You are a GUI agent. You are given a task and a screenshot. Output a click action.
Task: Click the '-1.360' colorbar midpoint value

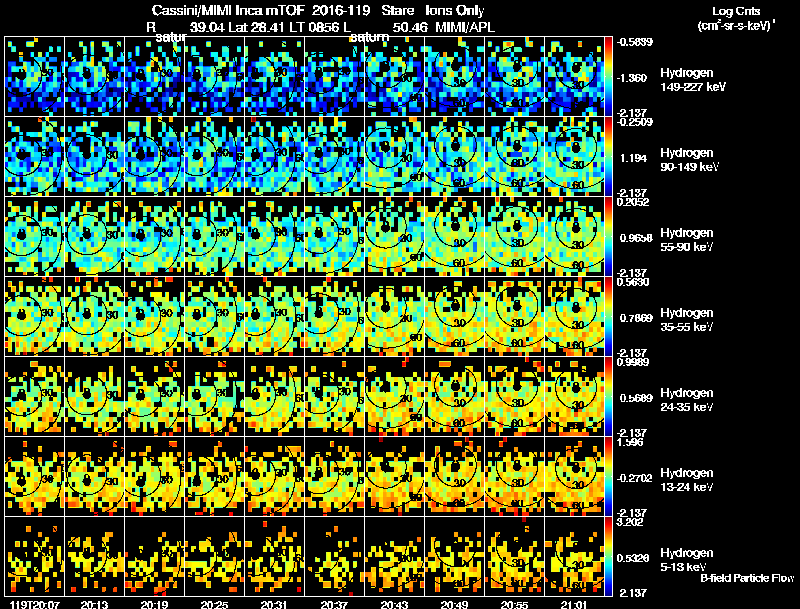pyautogui.click(x=632, y=78)
